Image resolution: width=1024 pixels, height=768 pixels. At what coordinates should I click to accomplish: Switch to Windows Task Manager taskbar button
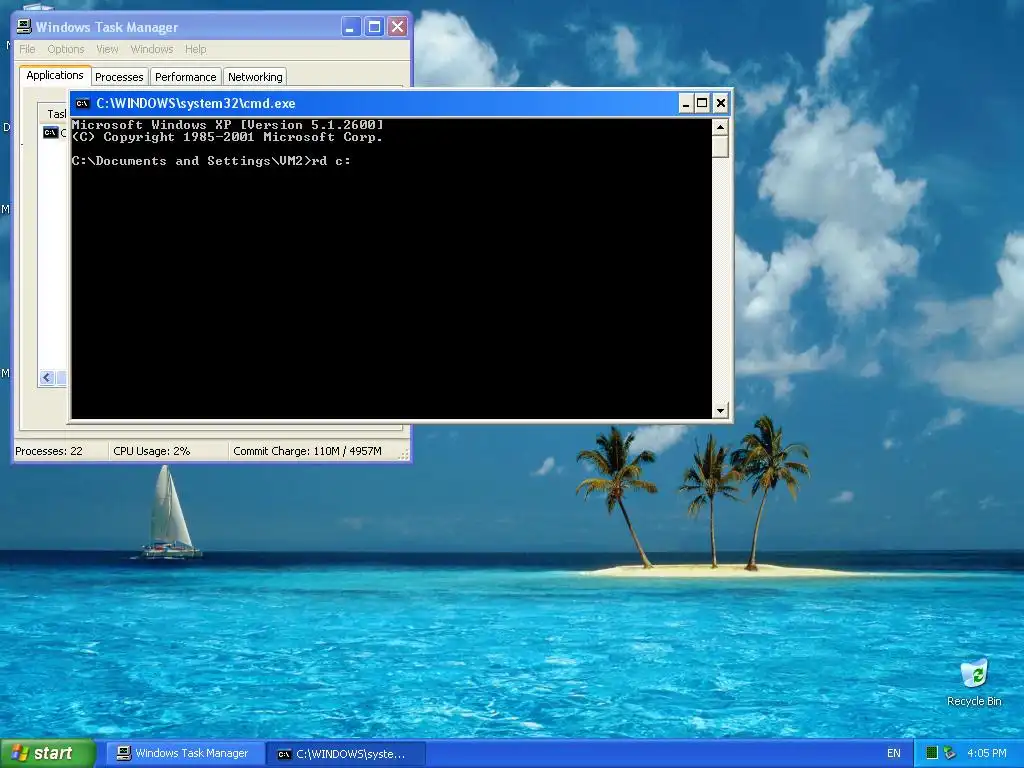186,753
